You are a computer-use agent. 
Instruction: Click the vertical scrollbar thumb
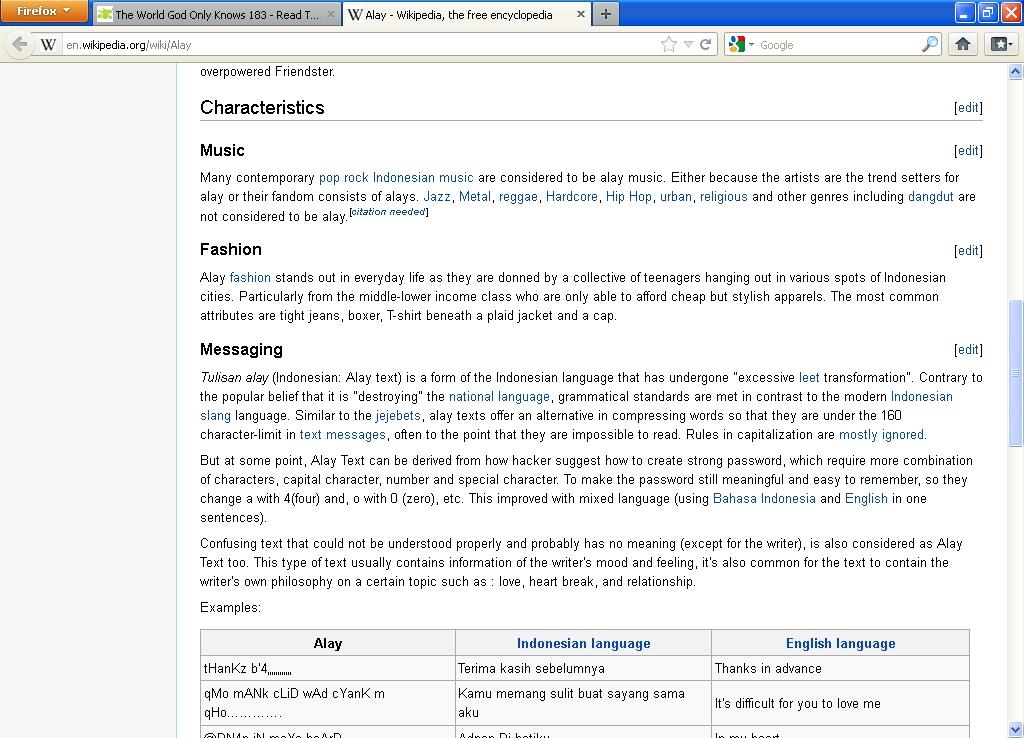point(1016,374)
